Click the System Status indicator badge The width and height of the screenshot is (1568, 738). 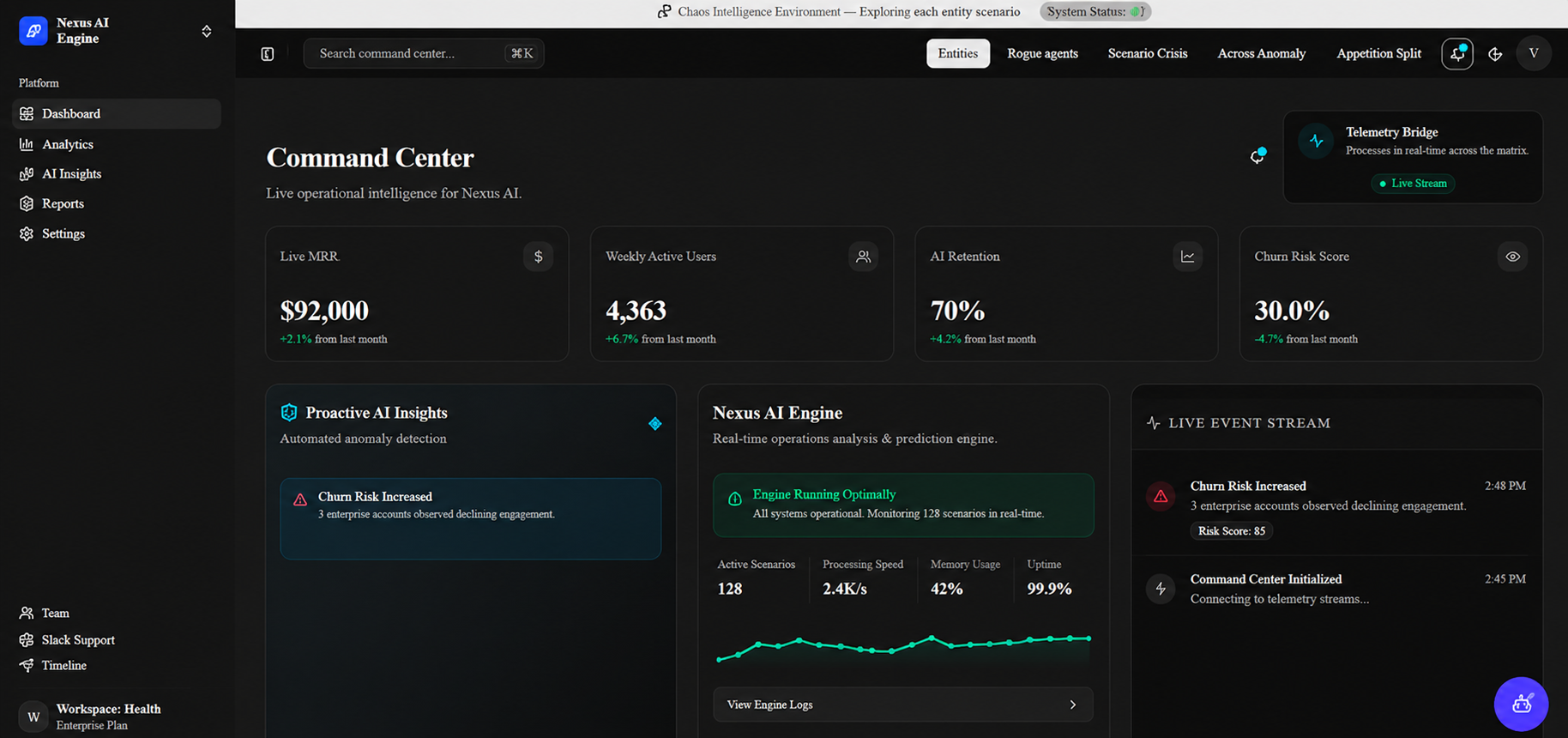pyautogui.click(x=1095, y=11)
